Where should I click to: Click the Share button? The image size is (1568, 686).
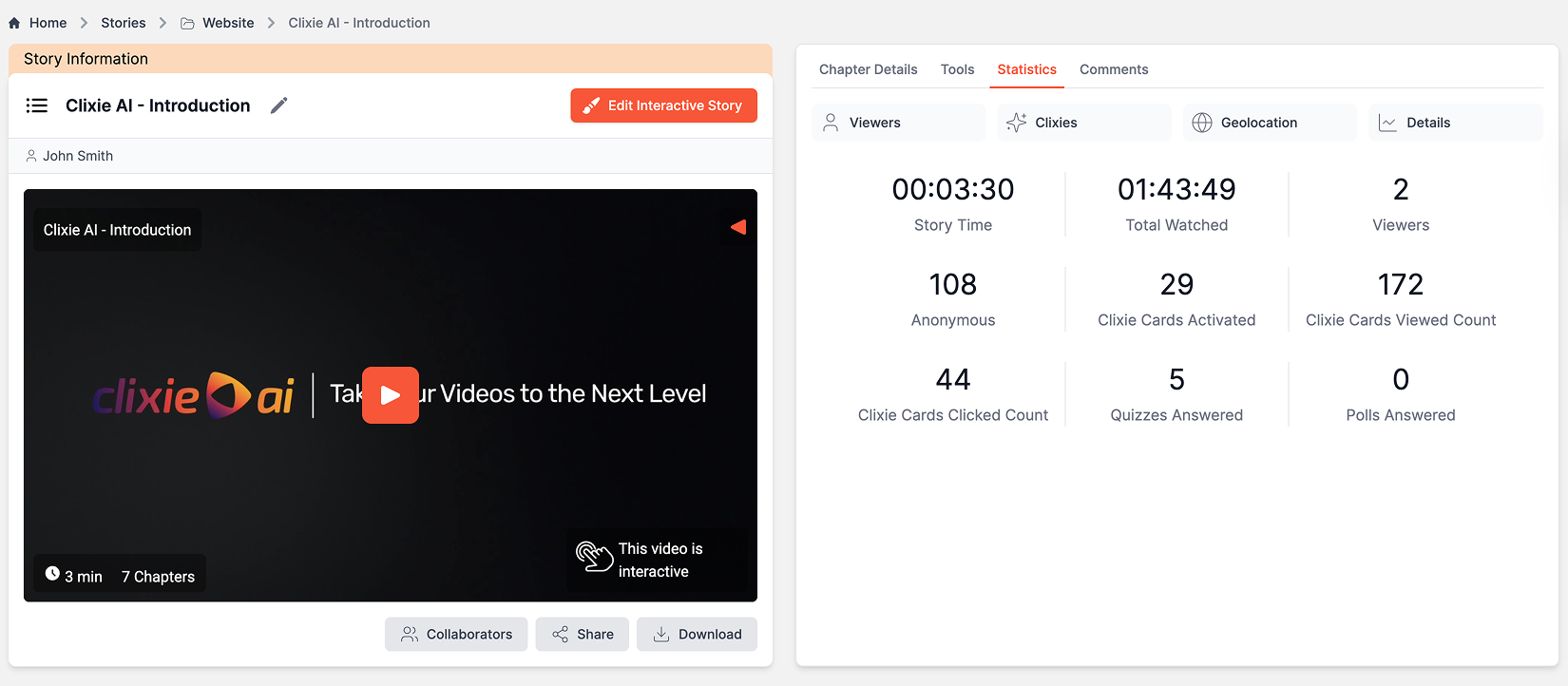(583, 635)
